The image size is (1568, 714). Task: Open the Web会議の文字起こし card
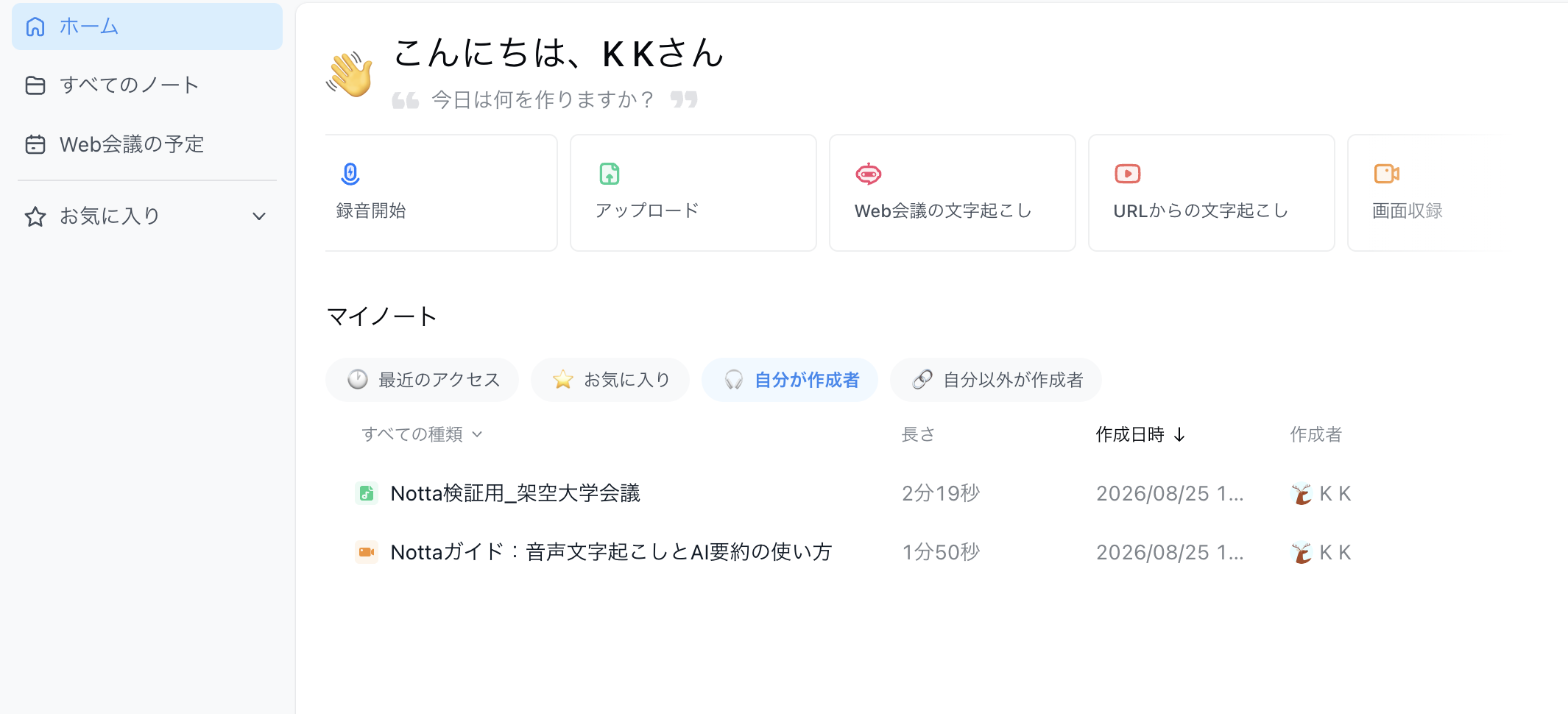(x=953, y=193)
